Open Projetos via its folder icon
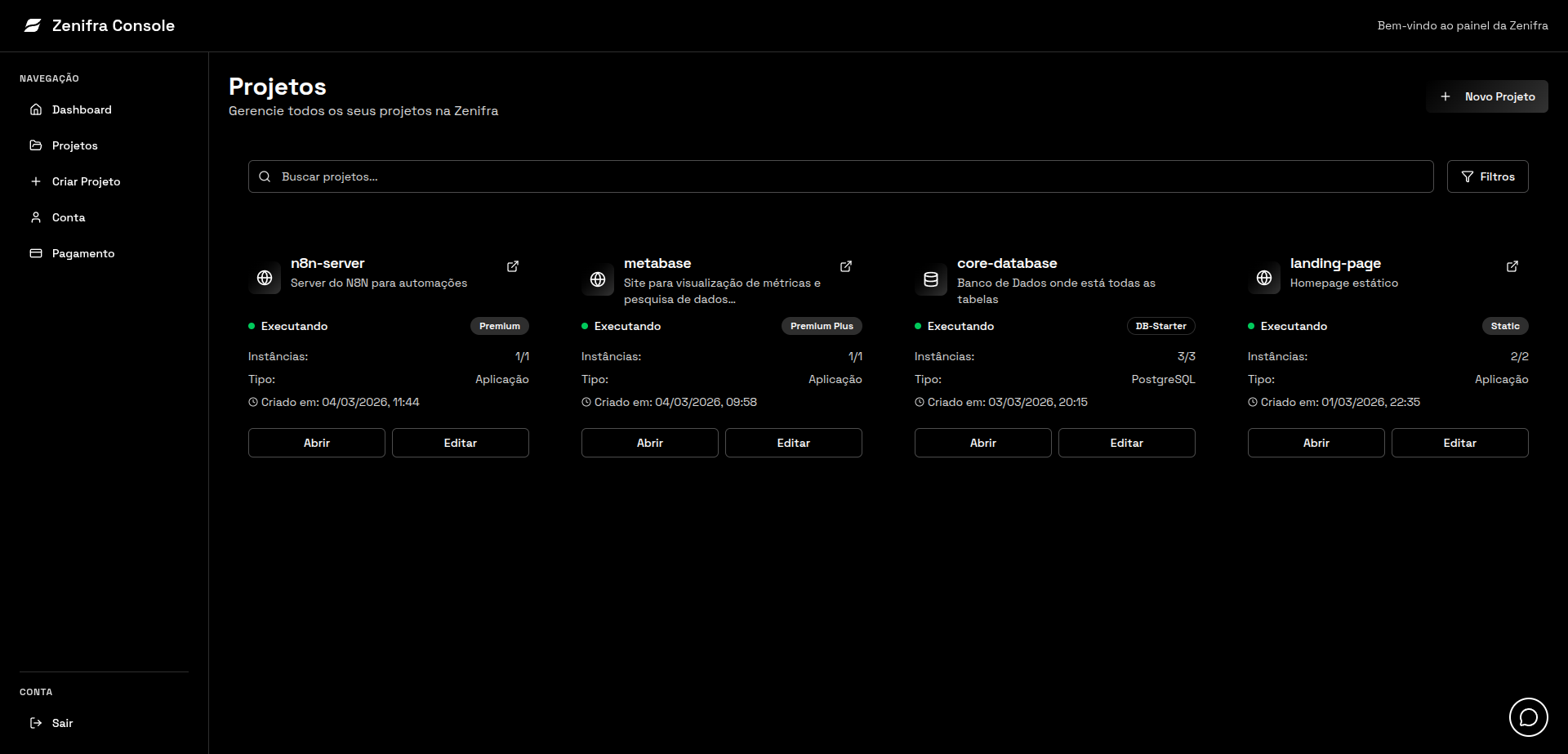Viewport: 1568px width, 754px height. click(35, 145)
